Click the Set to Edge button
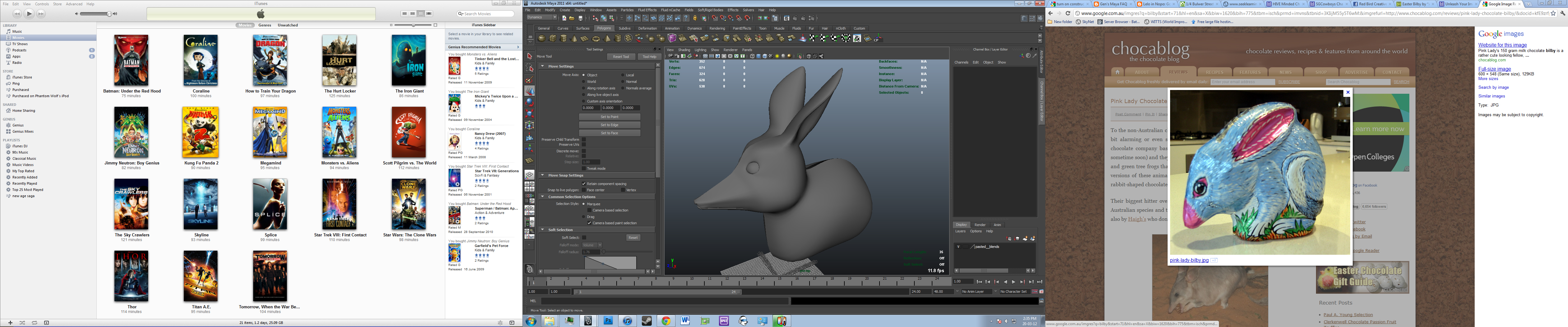This screenshot has height=327, width=1568. coord(609,125)
